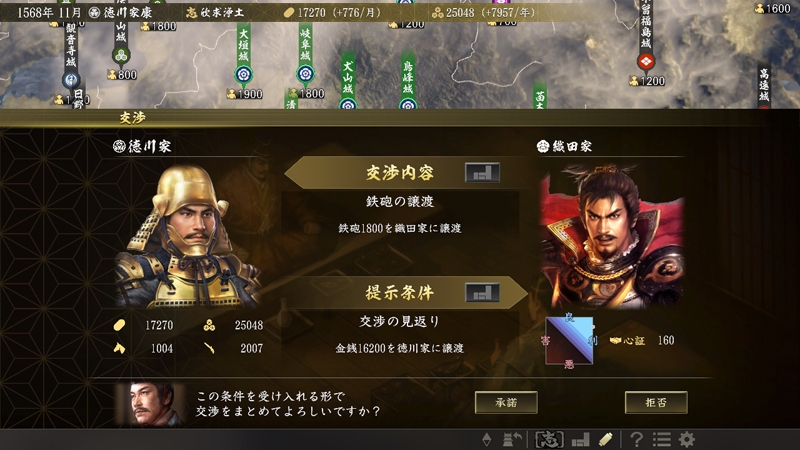Click the question mark help icon
800x450 pixels.
[x=636, y=439]
